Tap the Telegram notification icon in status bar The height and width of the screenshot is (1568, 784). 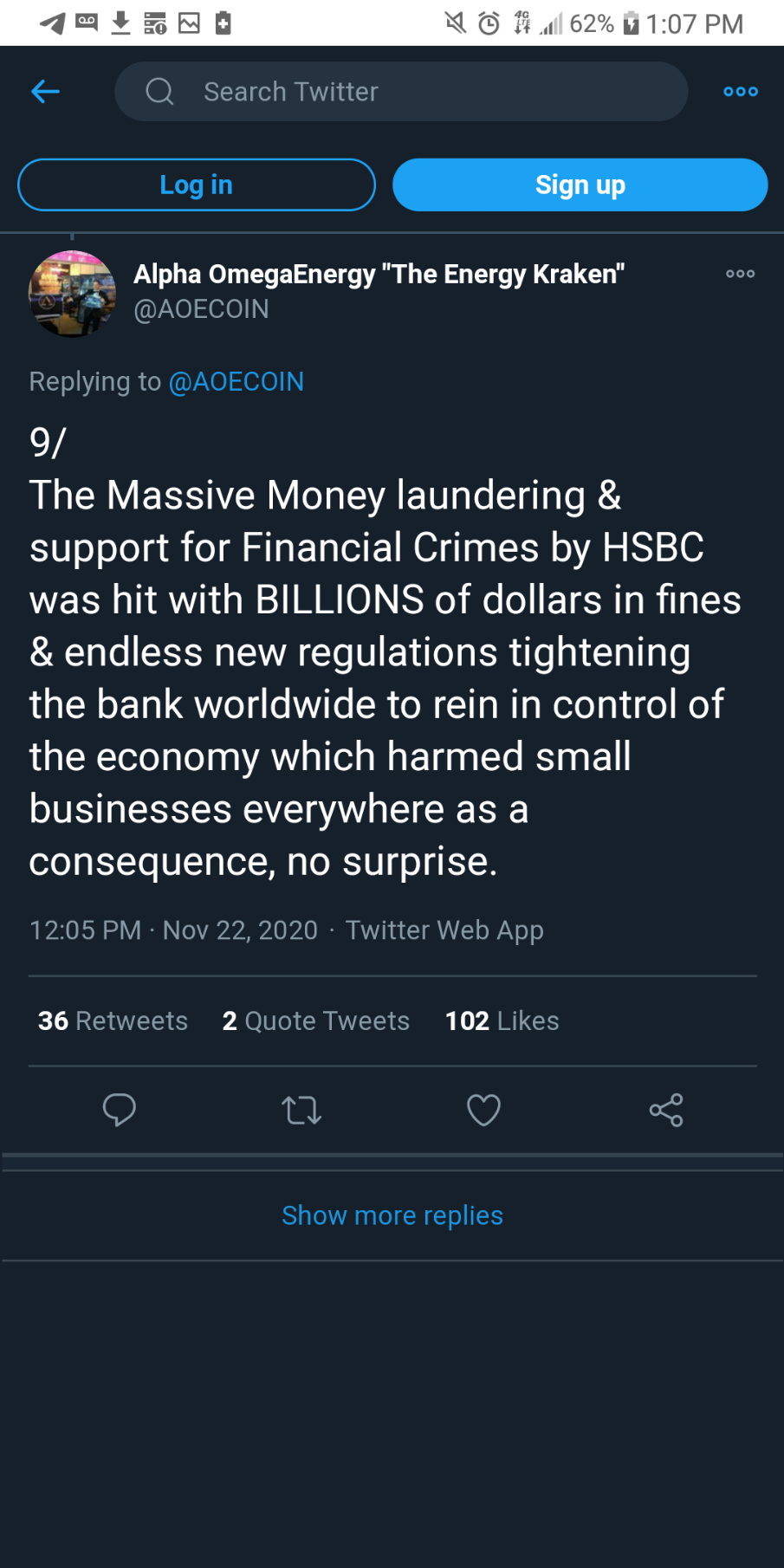tap(52, 23)
